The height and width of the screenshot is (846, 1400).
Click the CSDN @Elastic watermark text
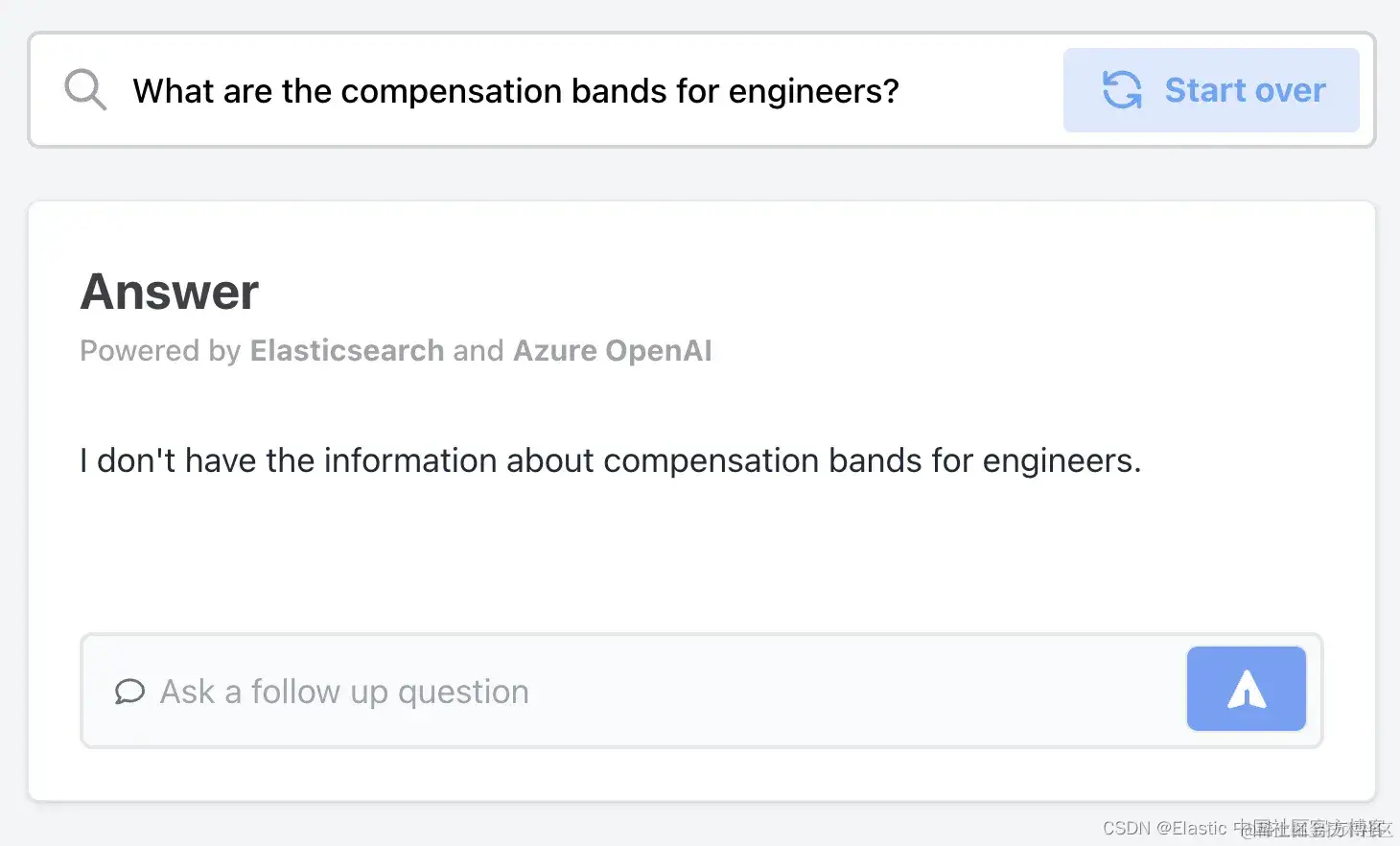tap(1164, 828)
